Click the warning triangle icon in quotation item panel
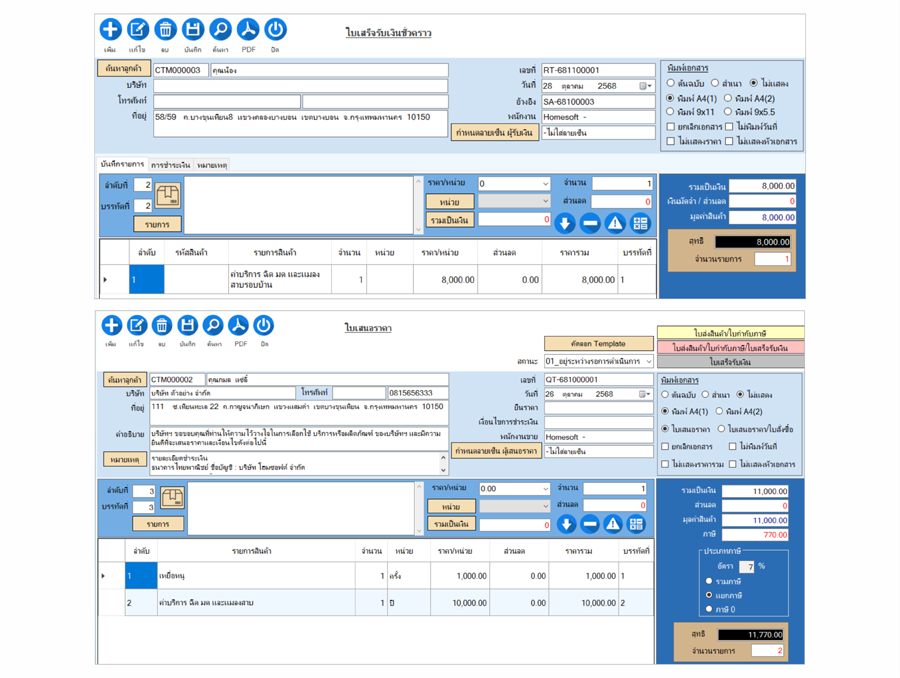Image resolution: width=900 pixels, height=678 pixels. tap(613, 524)
